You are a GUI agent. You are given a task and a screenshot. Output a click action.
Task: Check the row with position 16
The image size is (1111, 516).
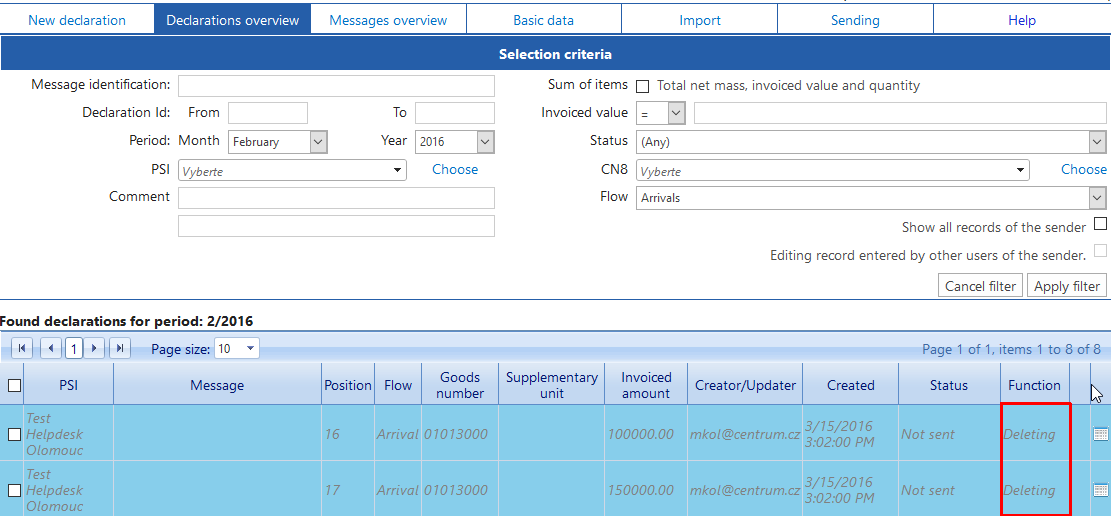tap(14, 434)
